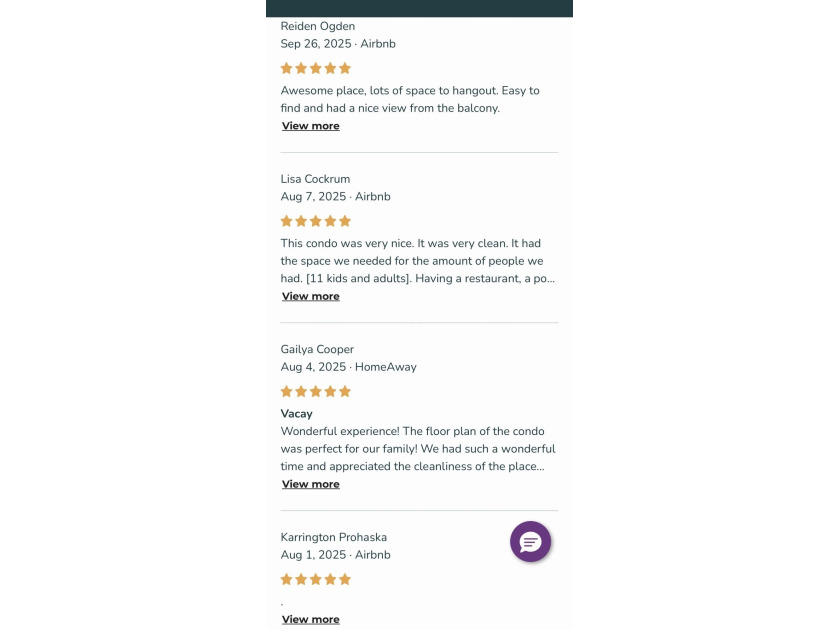Screen dimensions: 840x630
Task: Click the Aug 4, 2025 HomeAway source line
Action: tap(348, 367)
